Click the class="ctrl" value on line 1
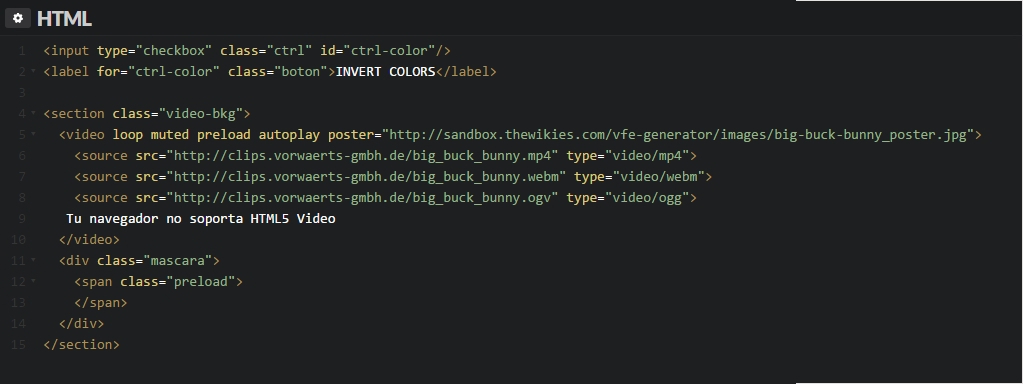 point(289,51)
